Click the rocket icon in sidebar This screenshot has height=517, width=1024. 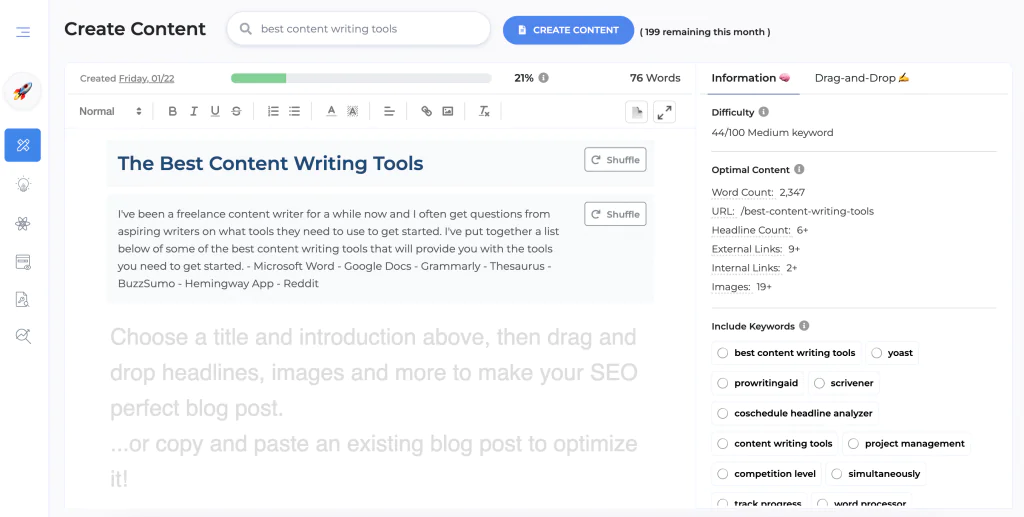pyautogui.click(x=23, y=91)
